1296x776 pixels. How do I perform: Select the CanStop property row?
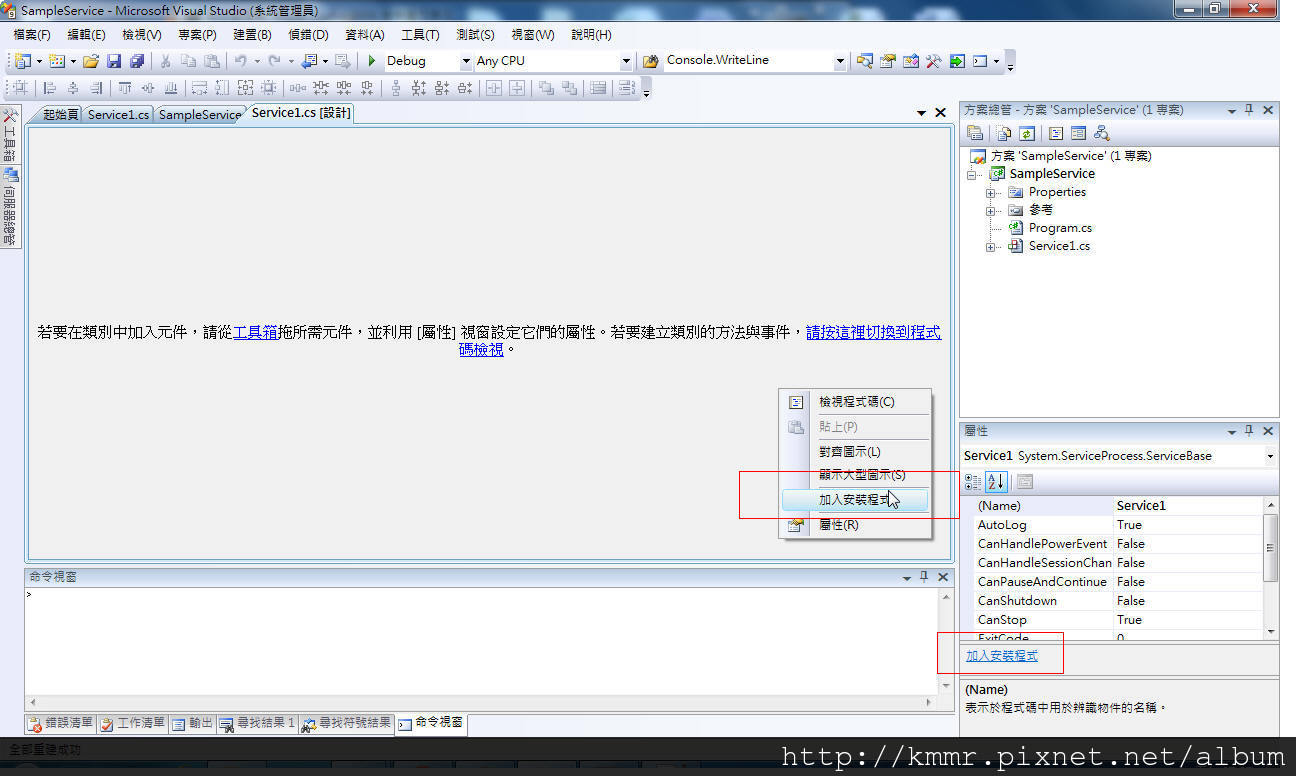1118,620
